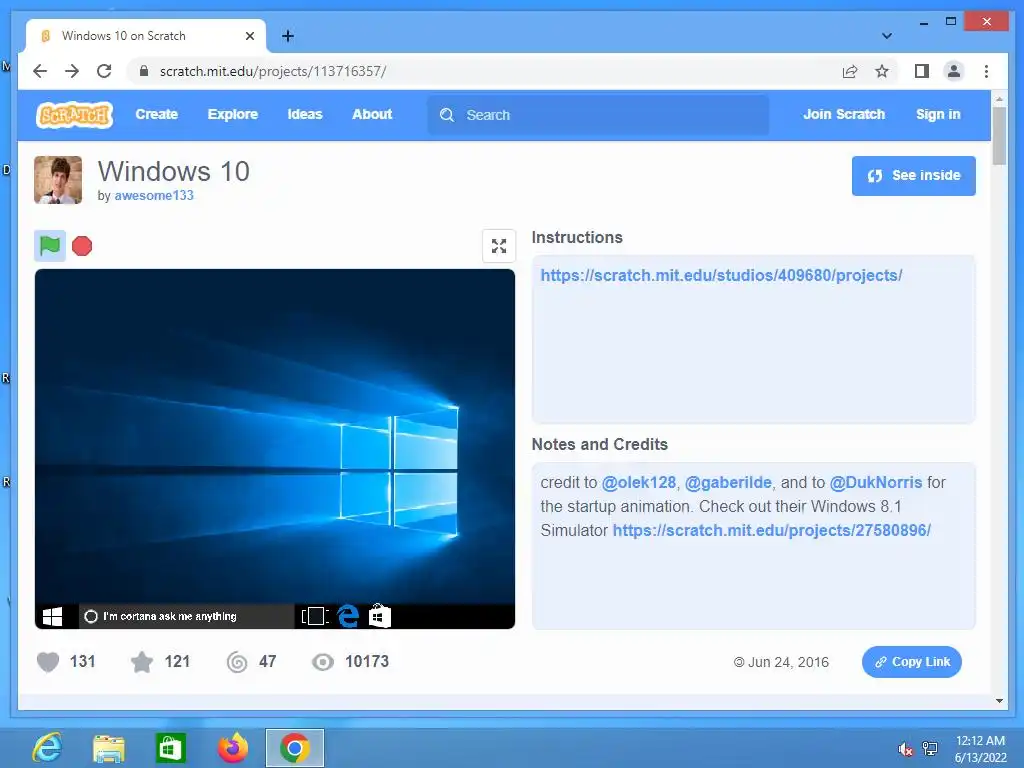Click the Copy Link button
Viewport: 1024px width, 768px height.
click(x=912, y=662)
